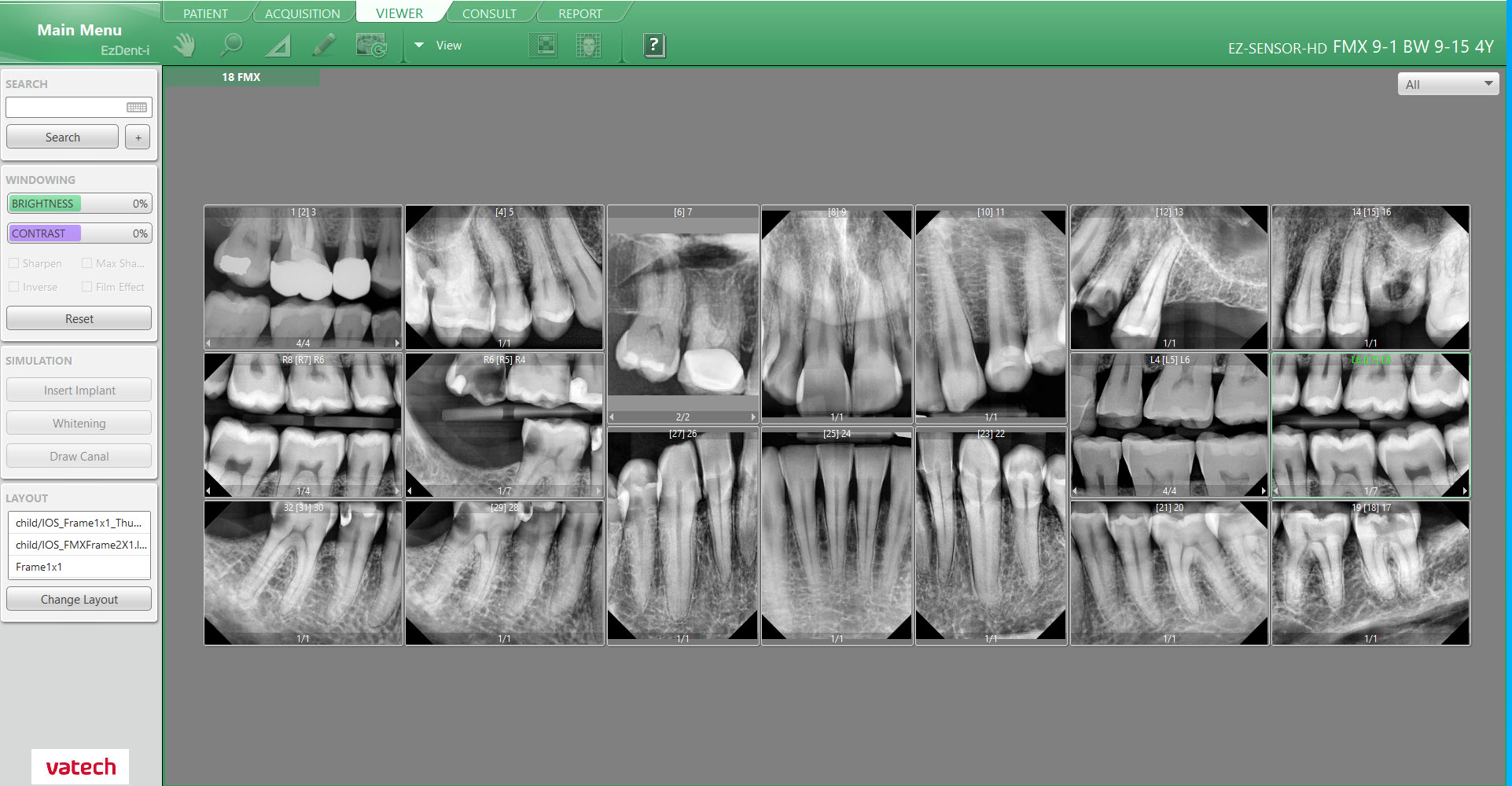Click the face grid icon
The image size is (1512, 786).
[x=588, y=46]
